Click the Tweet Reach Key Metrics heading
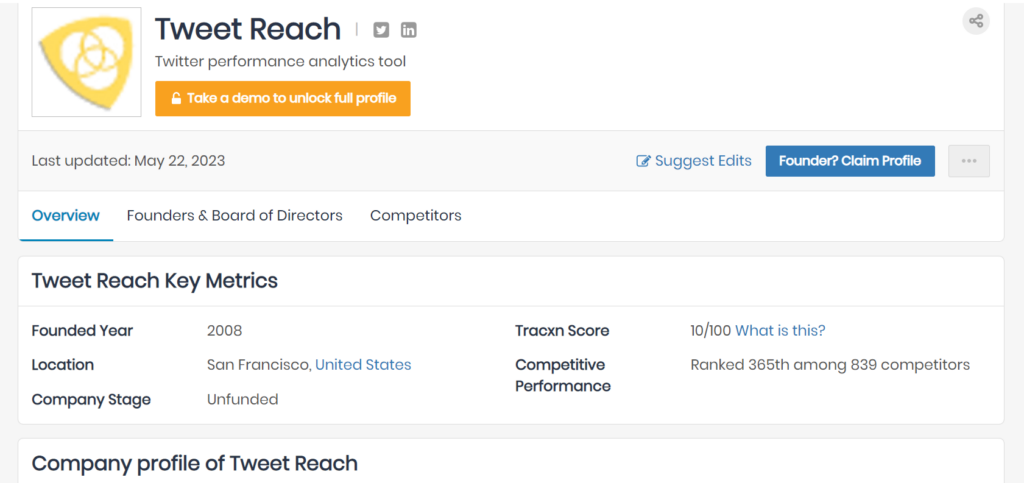 click(x=155, y=281)
